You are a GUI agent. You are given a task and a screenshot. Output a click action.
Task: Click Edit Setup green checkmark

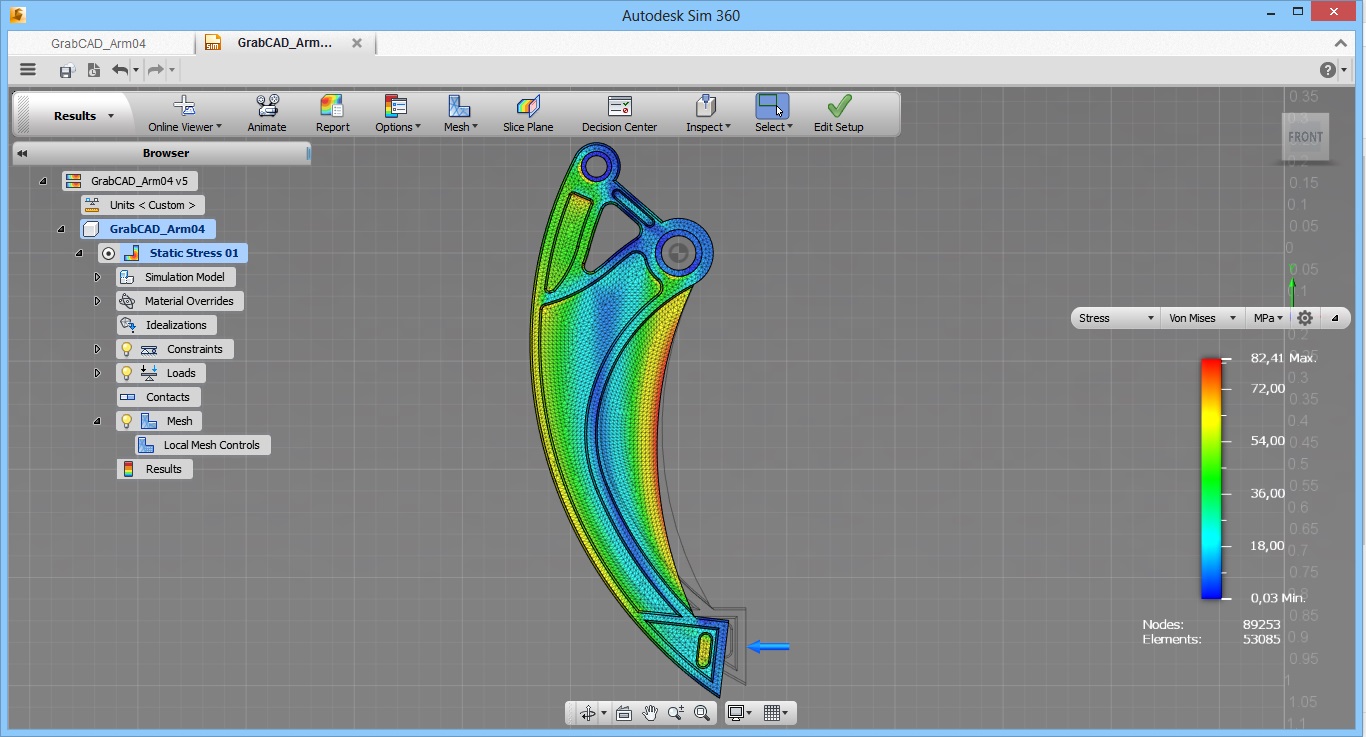coord(838,106)
